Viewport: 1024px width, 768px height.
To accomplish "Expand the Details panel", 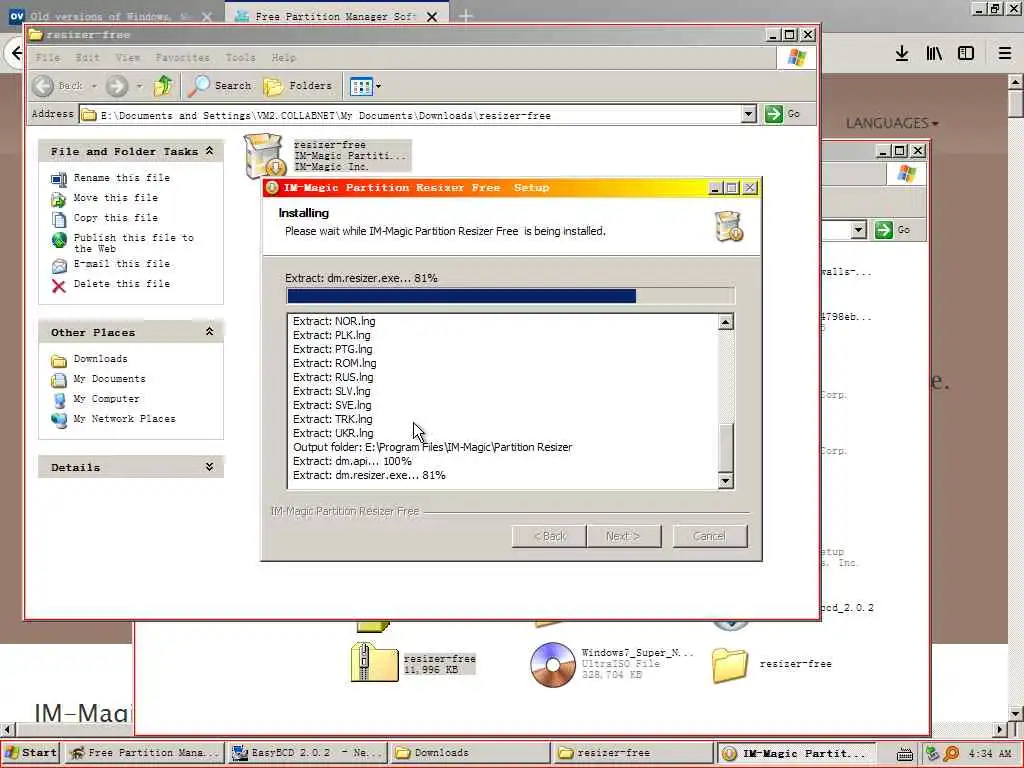I will 210,466.
